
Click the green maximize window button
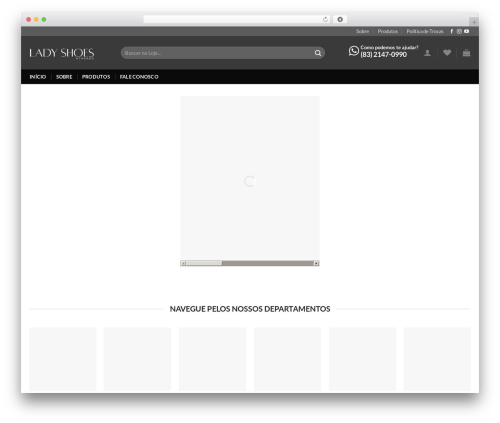tap(44, 19)
